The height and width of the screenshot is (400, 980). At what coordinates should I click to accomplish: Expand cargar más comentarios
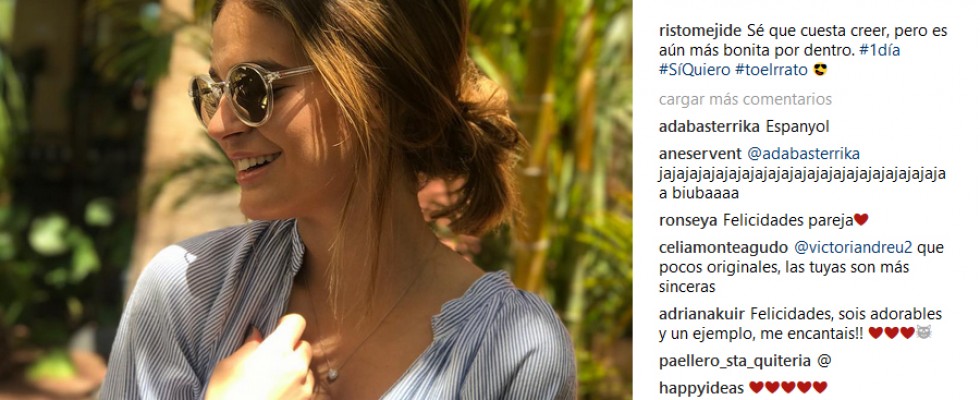[745, 99]
